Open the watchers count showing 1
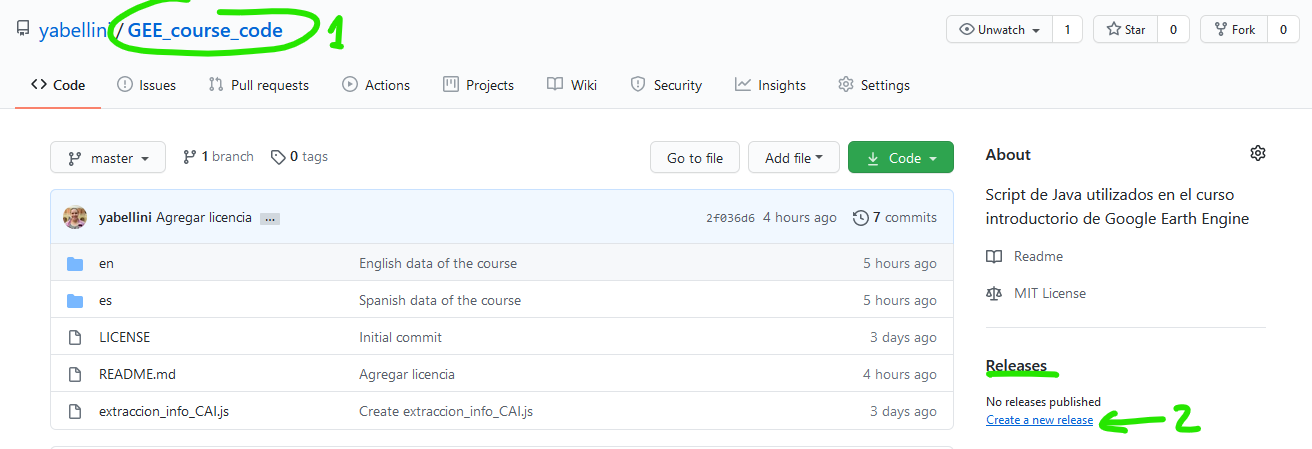 point(1067,30)
